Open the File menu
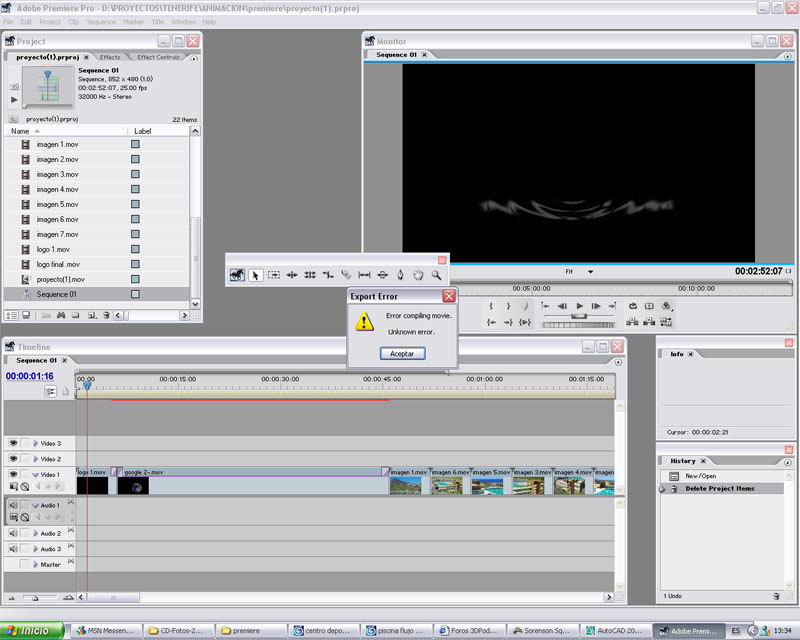This screenshot has height=640, width=800. click(9, 22)
